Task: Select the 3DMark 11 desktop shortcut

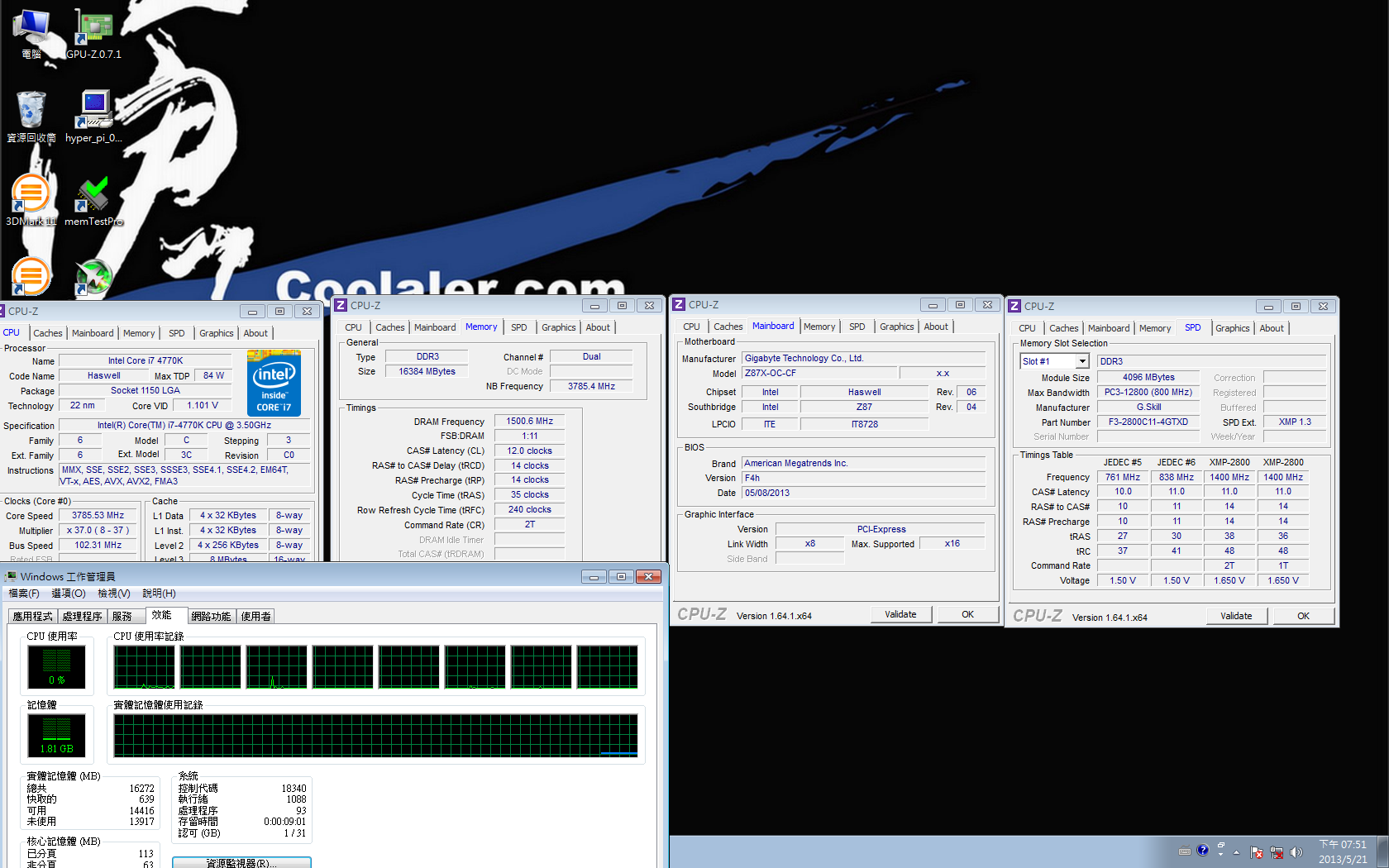Action: [31, 200]
